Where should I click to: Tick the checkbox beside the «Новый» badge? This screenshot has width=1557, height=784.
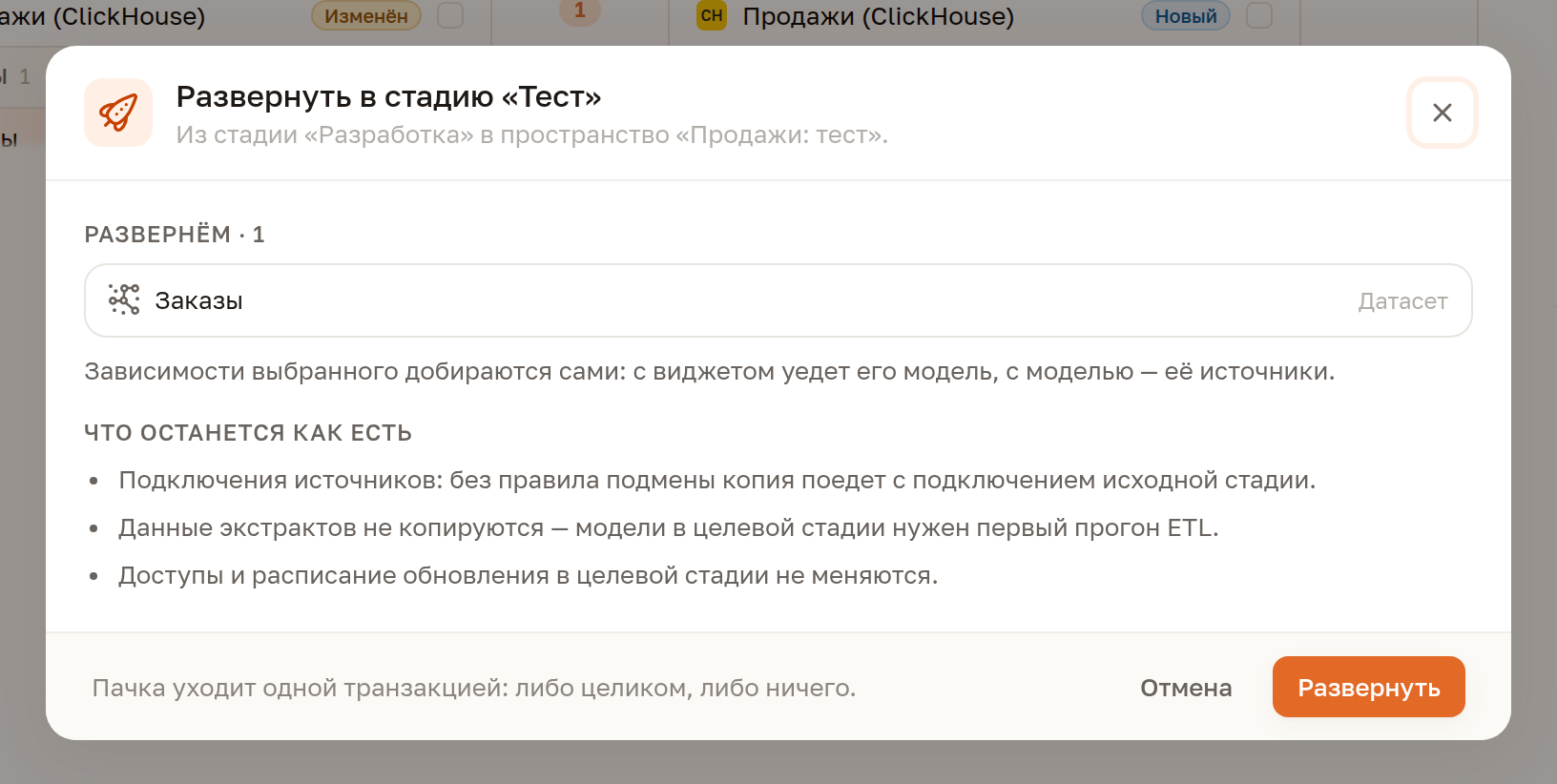pos(1259,15)
